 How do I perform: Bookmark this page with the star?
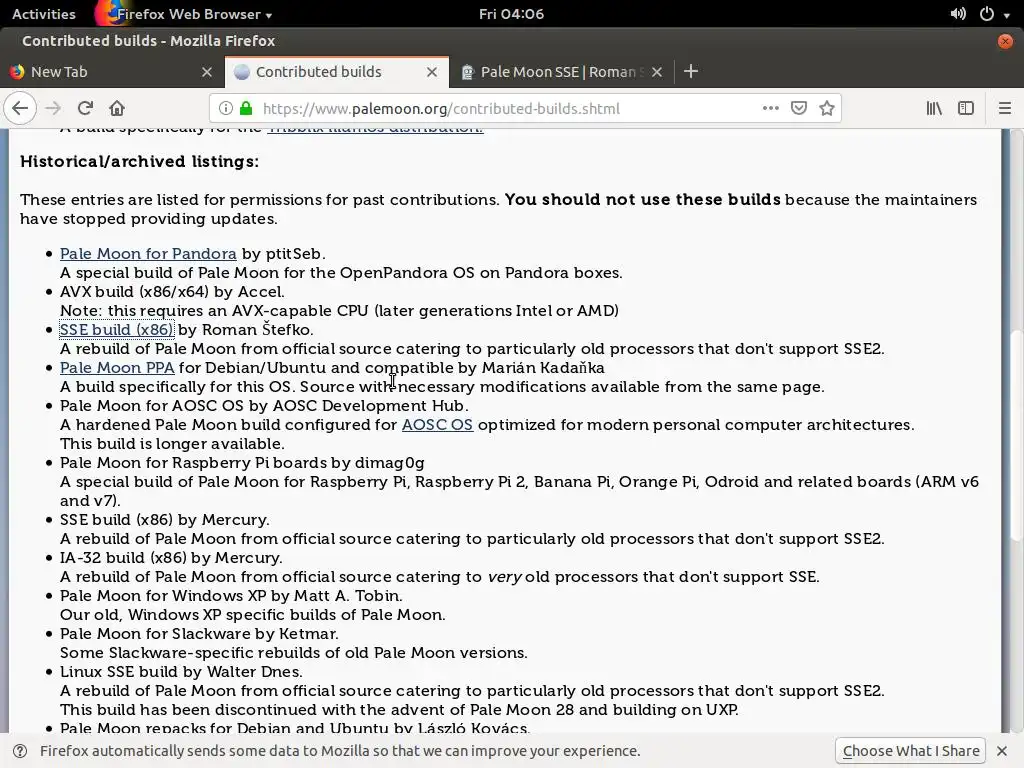click(827, 108)
